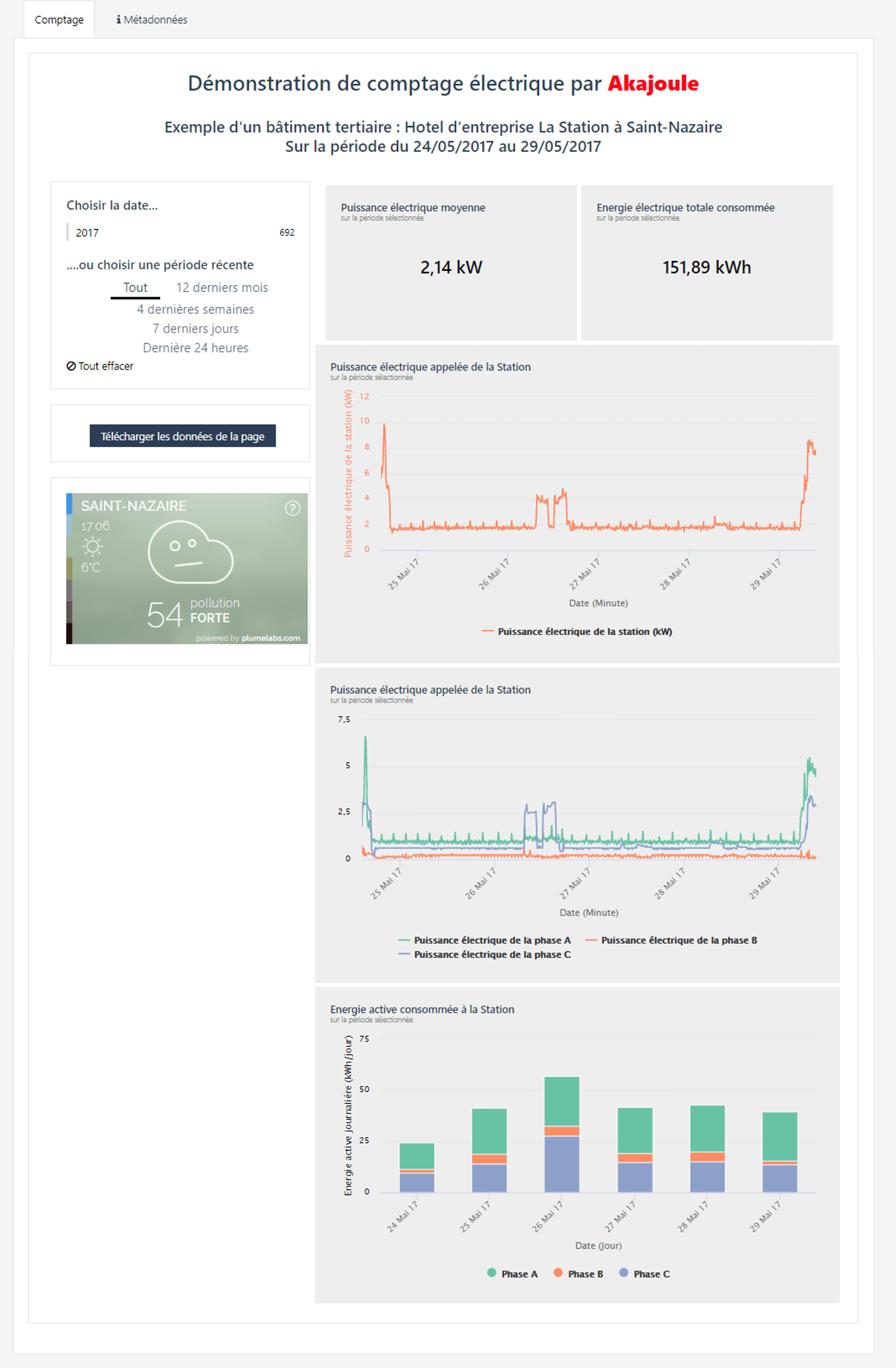Click the cloud face pollution icon
896x1368 pixels.
pos(190,552)
